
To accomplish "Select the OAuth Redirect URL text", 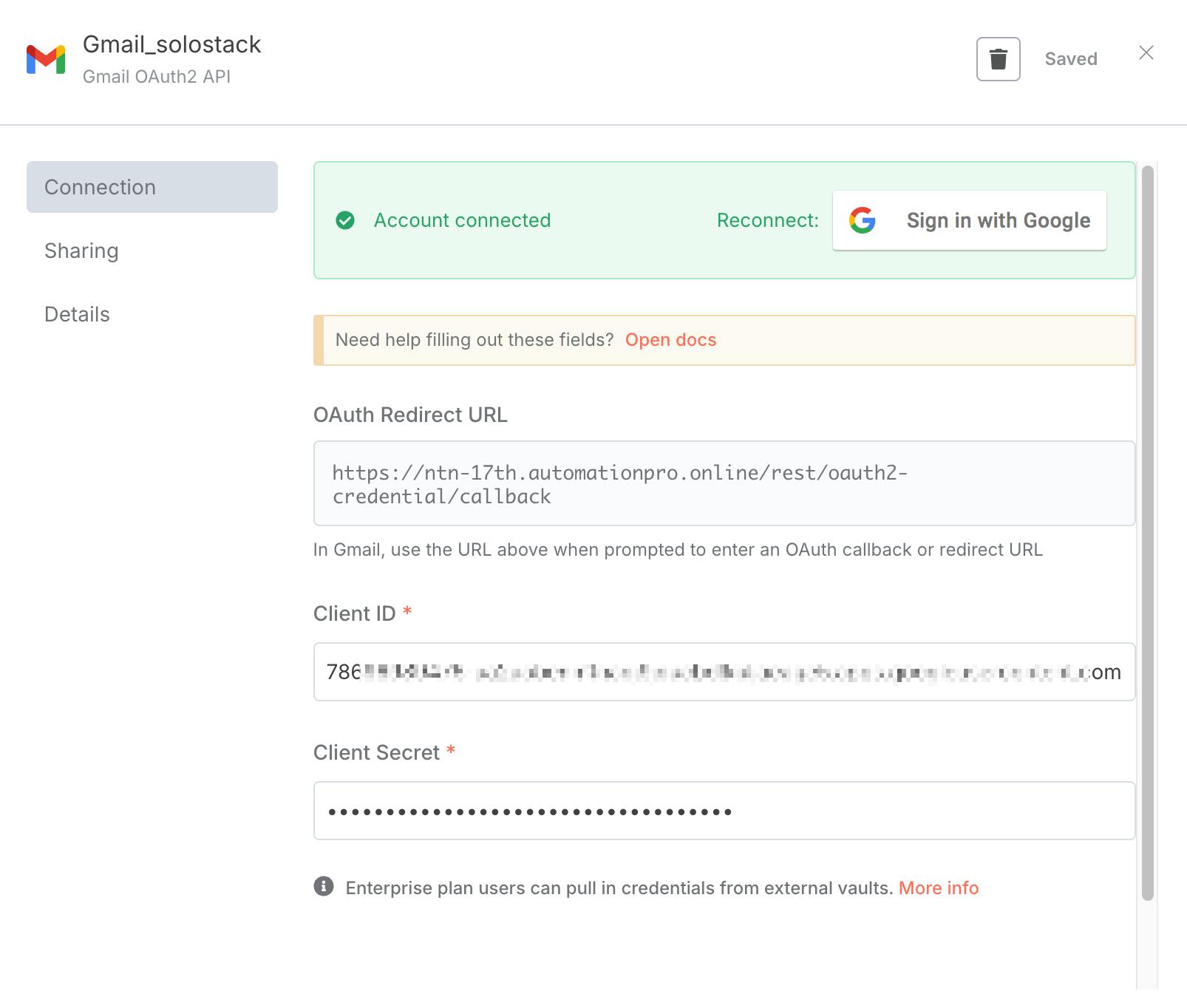I will pyautogui.click(x=620, y=484).
